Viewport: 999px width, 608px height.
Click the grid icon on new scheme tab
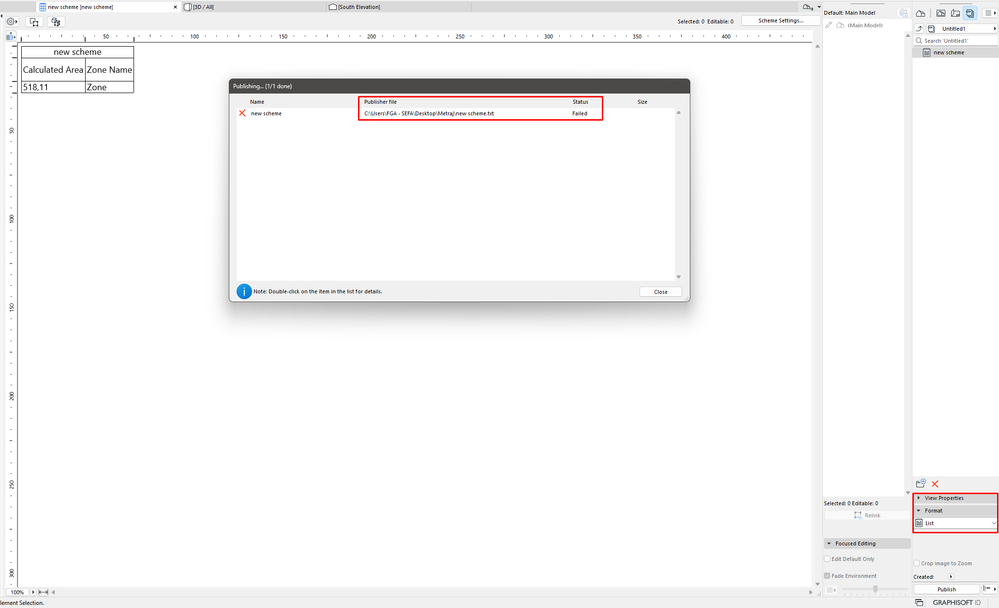(x=43, y=7)
